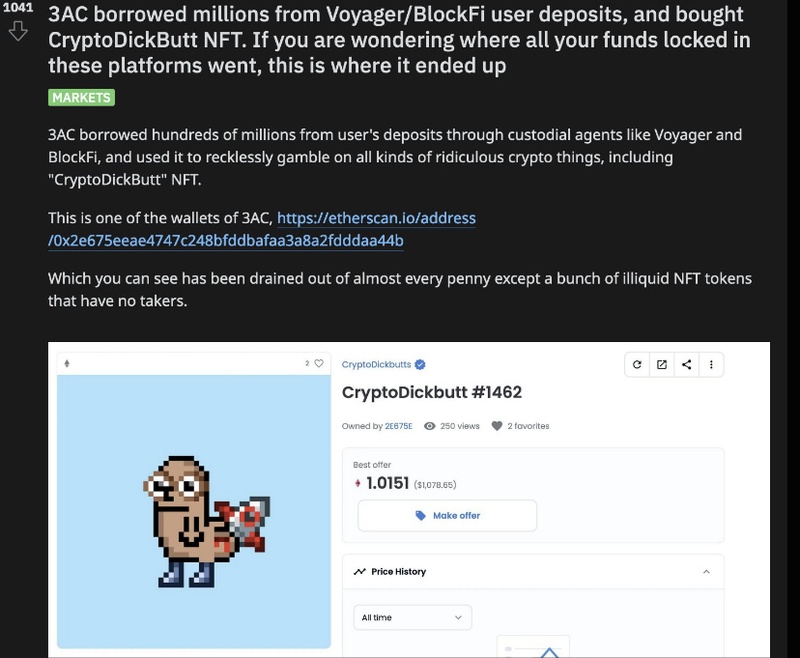Screen dimensions: 800x658
Task: Click the verified checkmark next to CryptoDickbutts
Action: pyautogui.click(x=420, y=364)
